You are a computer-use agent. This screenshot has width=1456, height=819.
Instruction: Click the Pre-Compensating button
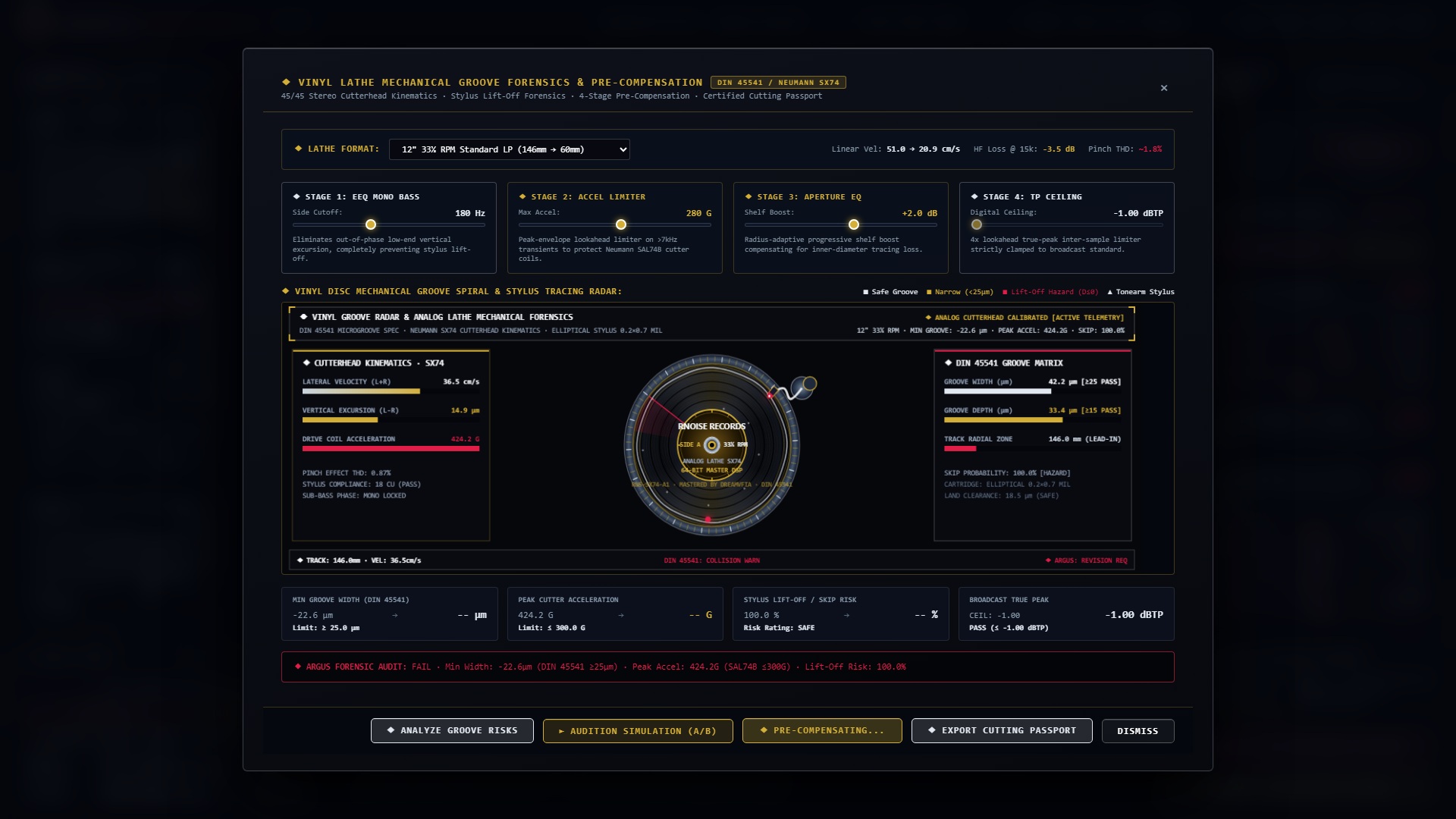click(822, 731)
